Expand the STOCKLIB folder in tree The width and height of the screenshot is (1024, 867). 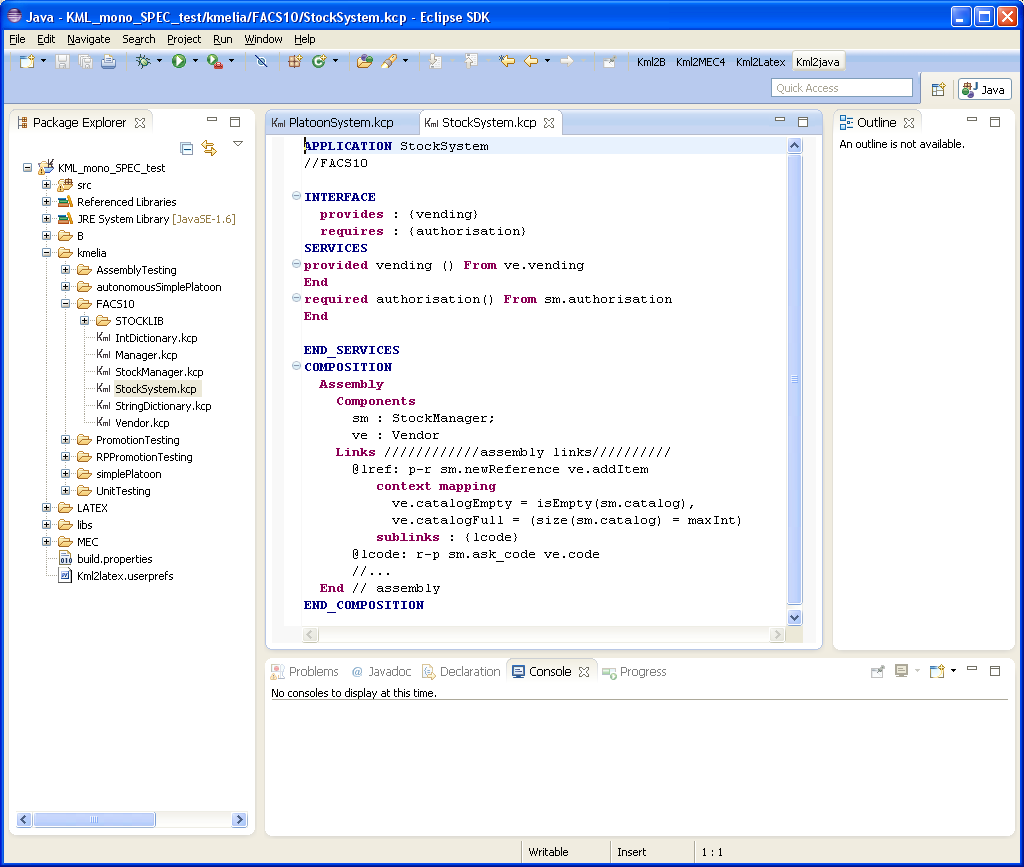click(85, 321)
